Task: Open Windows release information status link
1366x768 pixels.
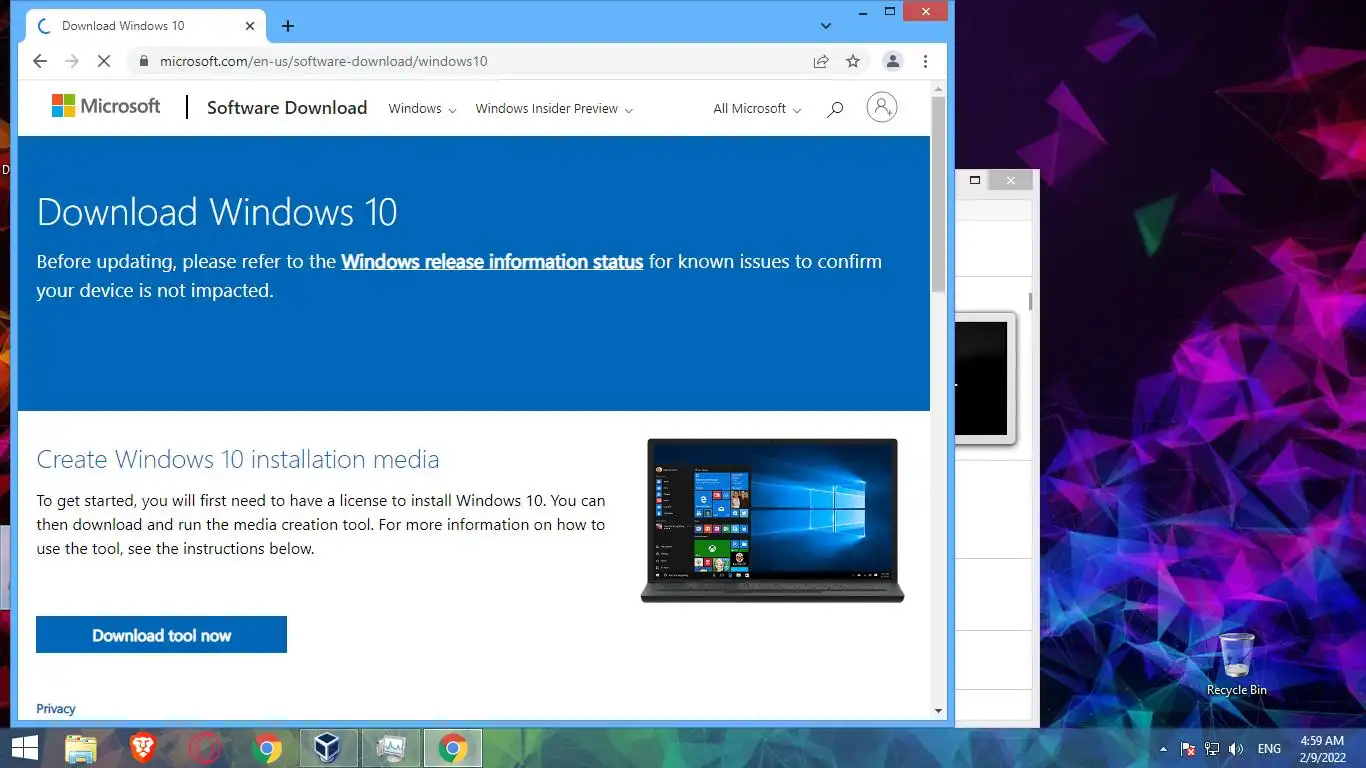Action: (x=492, y=262)
